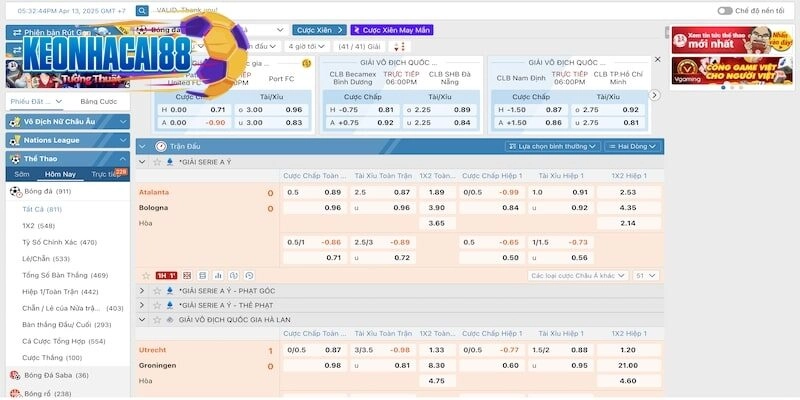Click the favorite star beside Giải Serie A Ý
The width and height of the screenshot is (800, 400).
158,161
